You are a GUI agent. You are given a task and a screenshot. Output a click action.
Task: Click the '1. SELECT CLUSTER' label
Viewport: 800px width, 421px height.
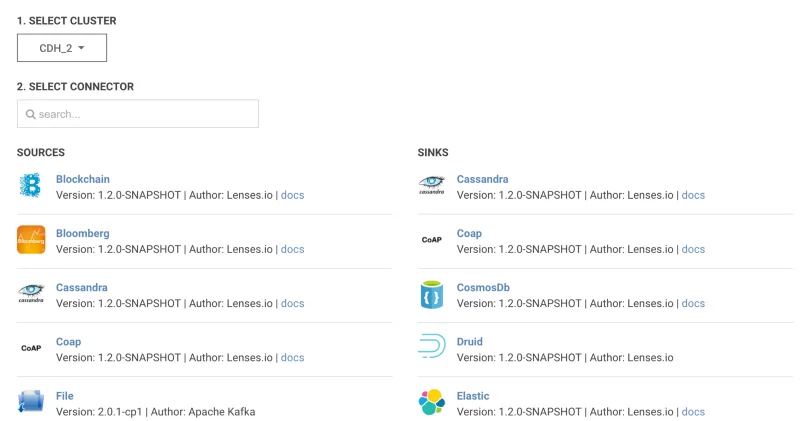pyautogui.click(x=67, y=21)
